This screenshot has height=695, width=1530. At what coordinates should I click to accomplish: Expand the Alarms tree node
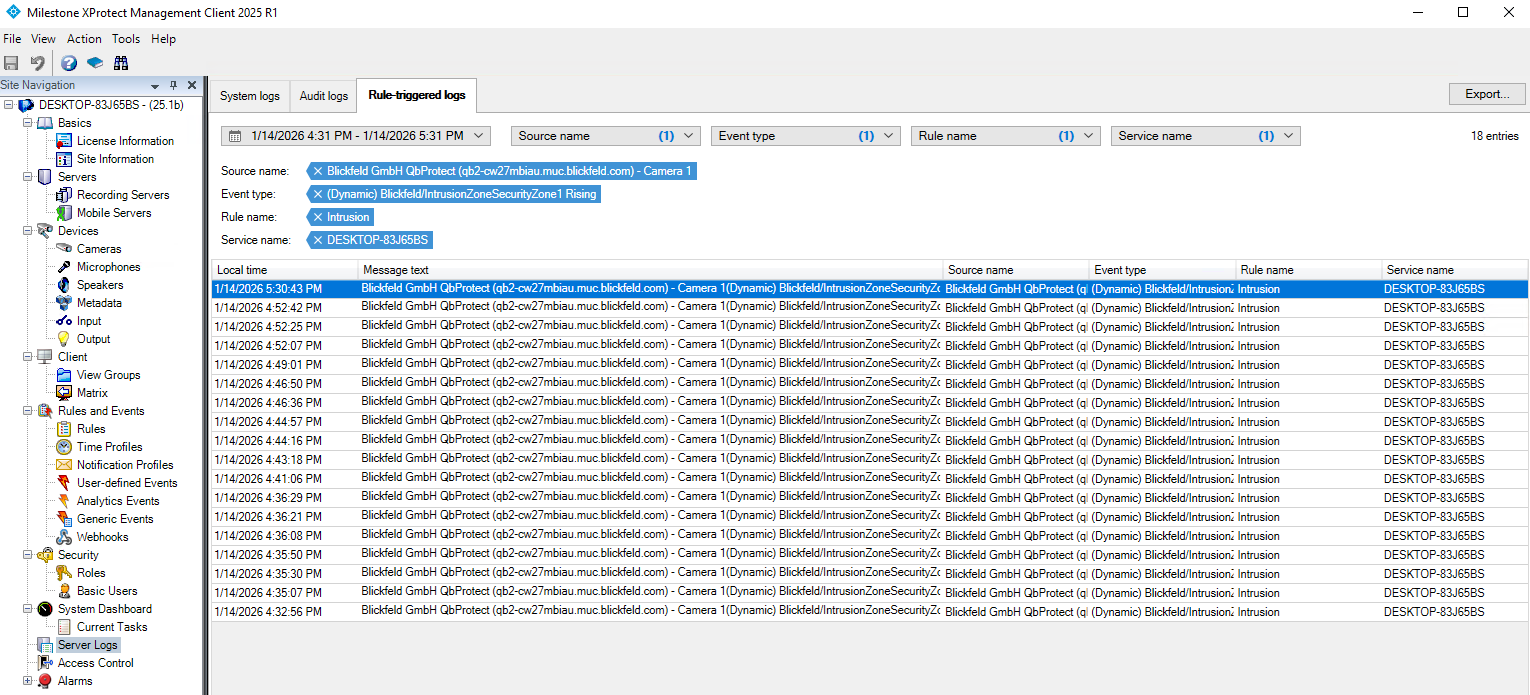click(x=27, y=681)
